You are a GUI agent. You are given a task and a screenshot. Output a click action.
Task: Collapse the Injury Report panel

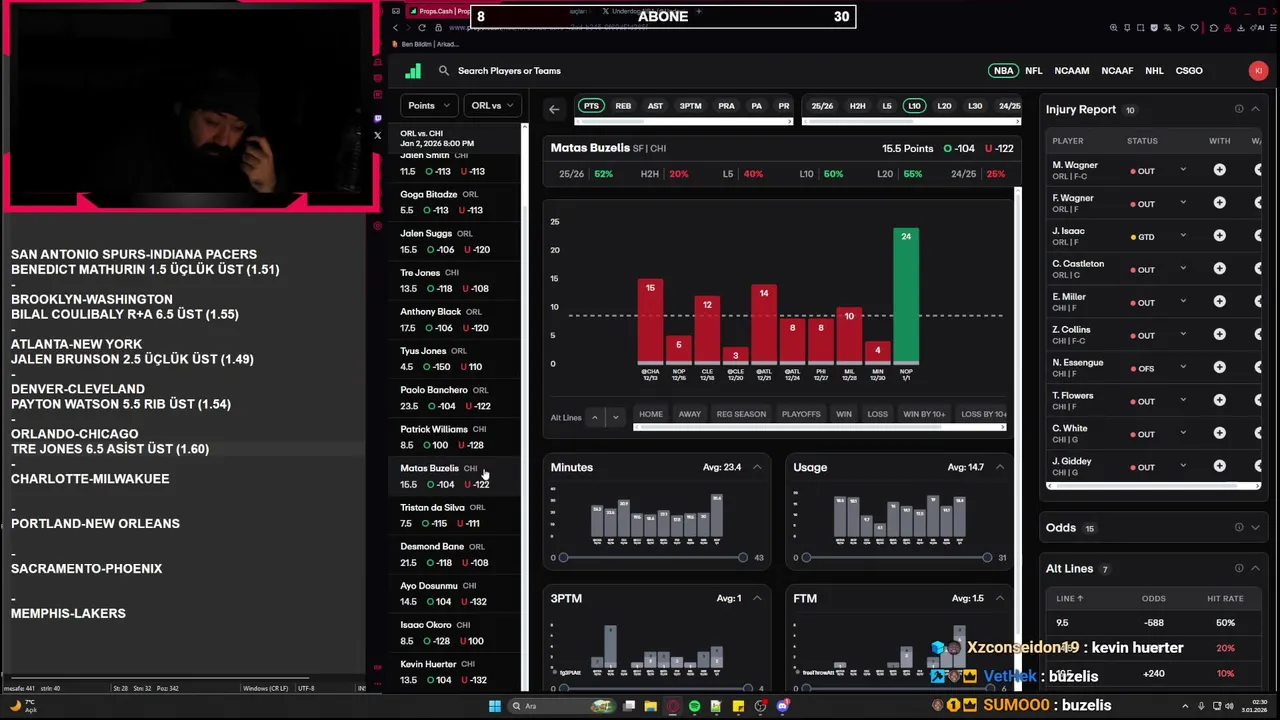[x=1255, y=109]
